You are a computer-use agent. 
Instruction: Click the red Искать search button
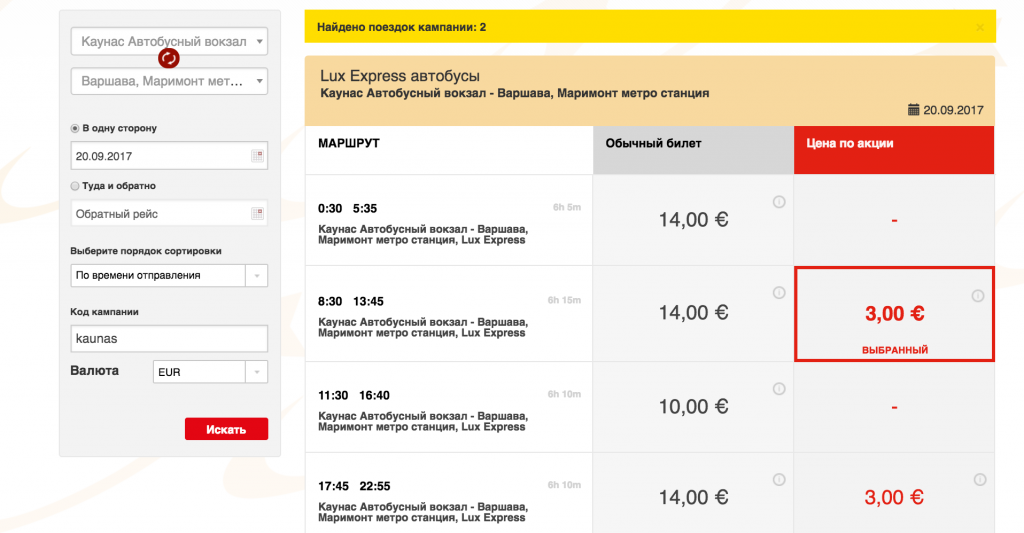[x=226, y=429]
